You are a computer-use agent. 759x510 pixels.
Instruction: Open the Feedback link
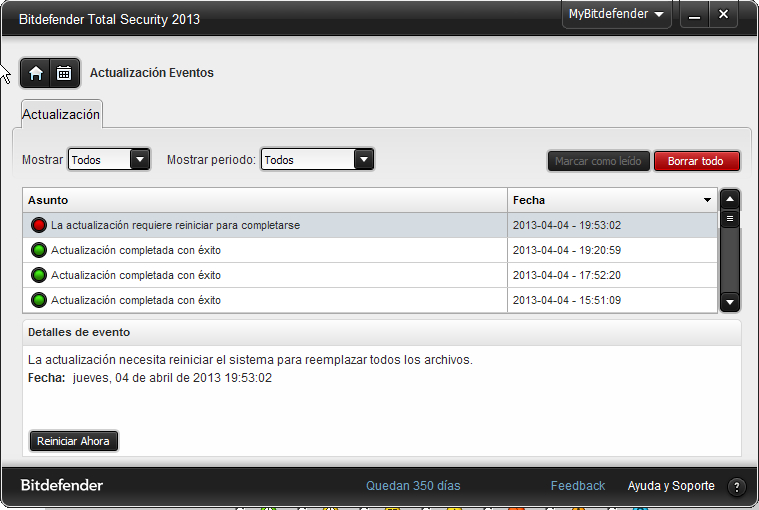pyautogui.click(x=577, y=486)
